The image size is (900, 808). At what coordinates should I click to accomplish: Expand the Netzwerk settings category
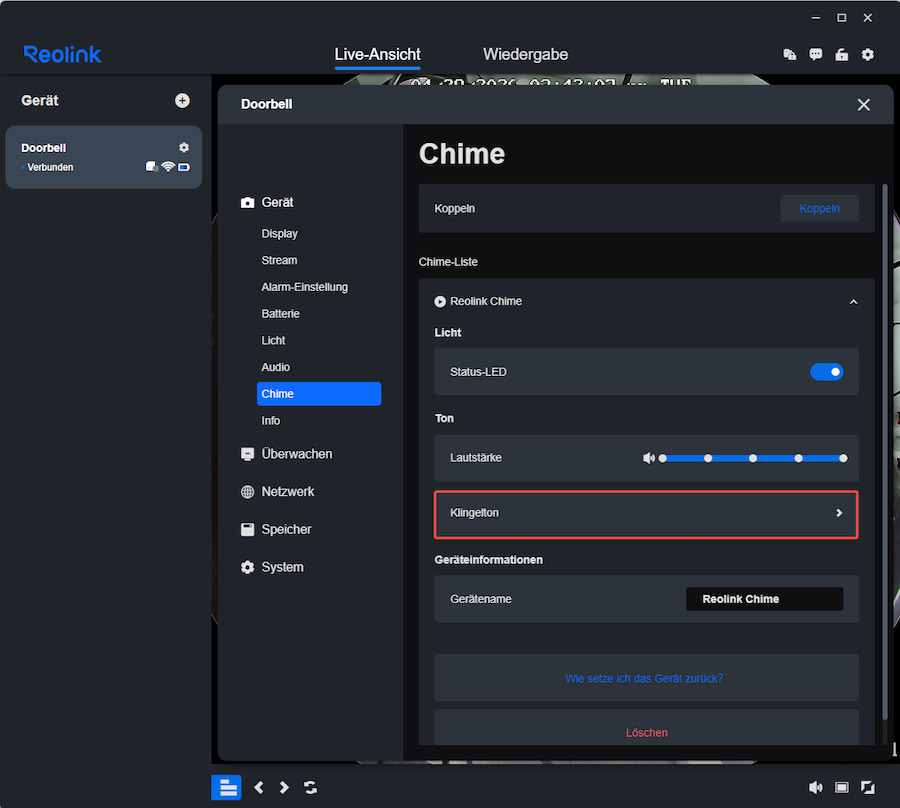[x=288, y=492]
